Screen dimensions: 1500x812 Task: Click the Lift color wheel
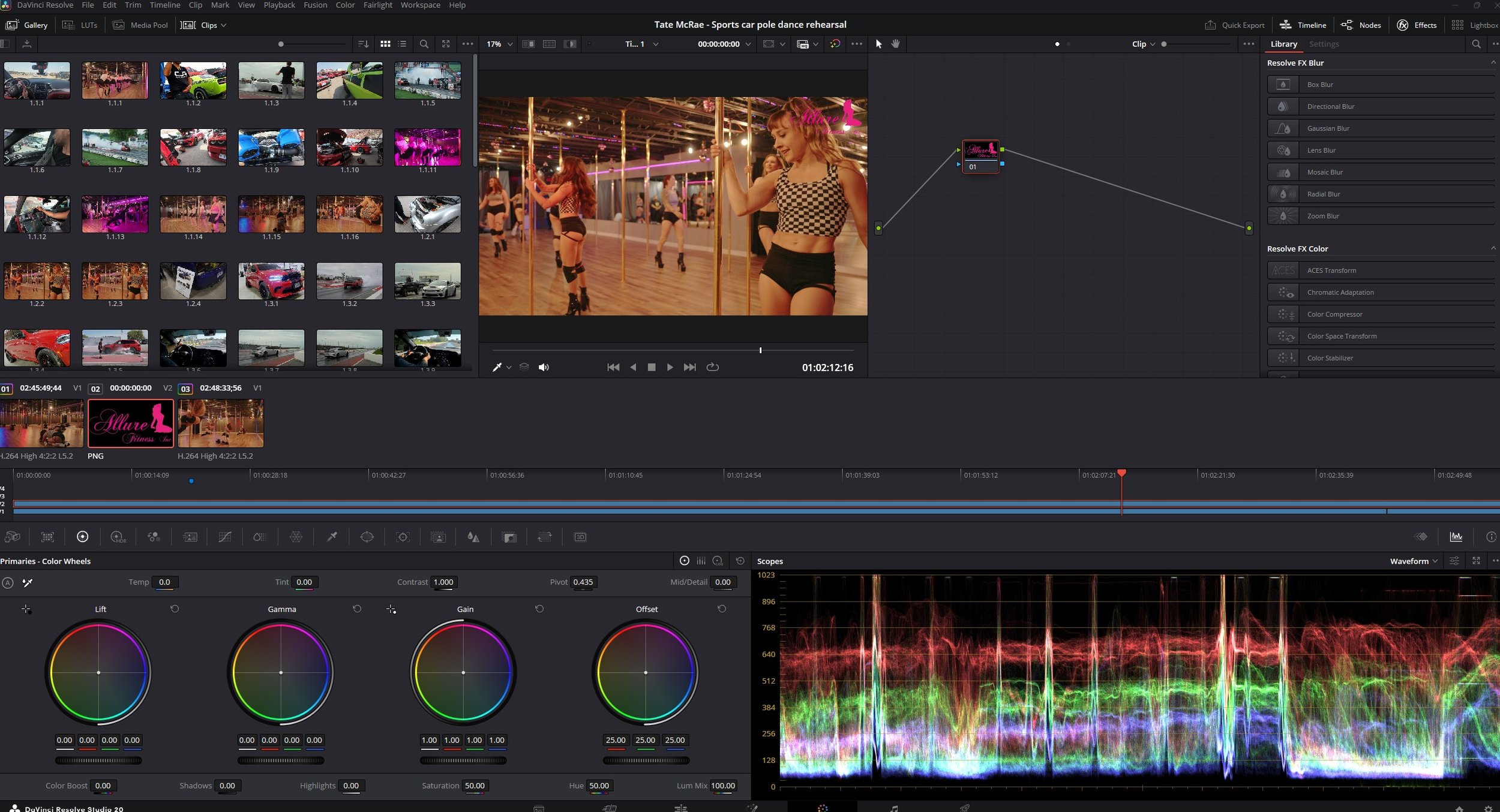[98, 672]
